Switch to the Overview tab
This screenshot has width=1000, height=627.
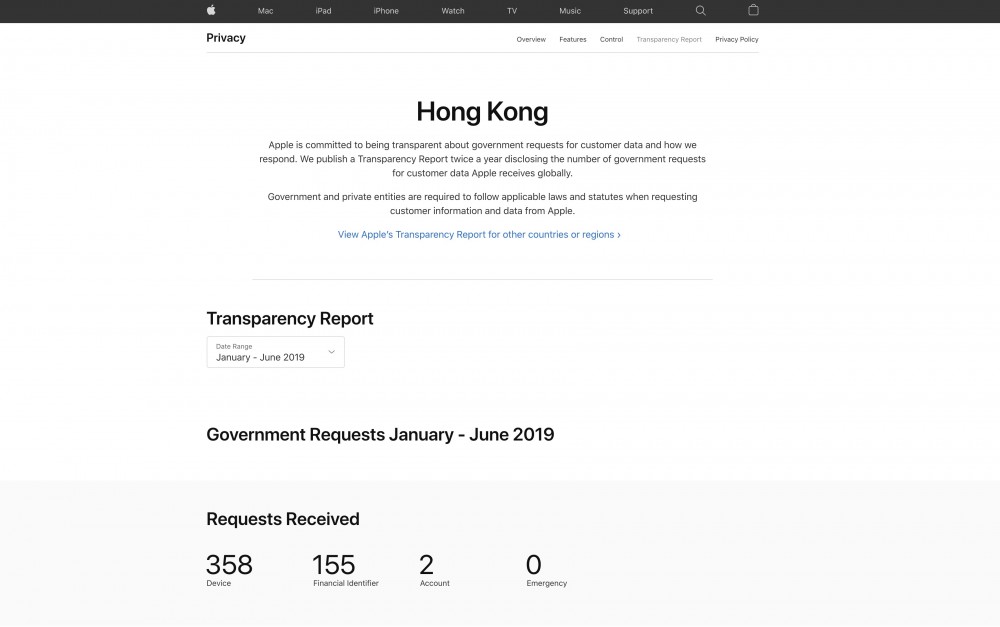point(531,40)
